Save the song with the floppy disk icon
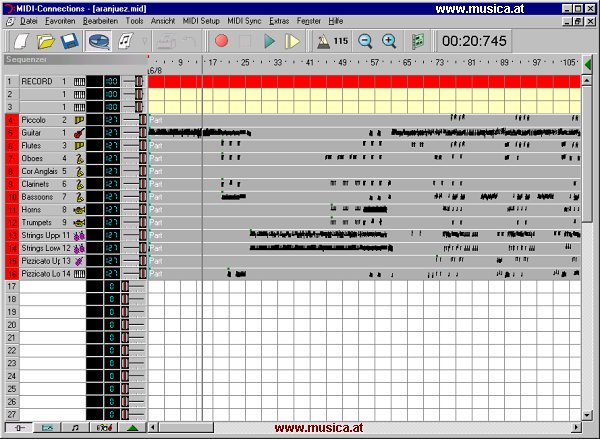Image resolution: width=600 pixels, height=439 pixels. click(70, 41)
